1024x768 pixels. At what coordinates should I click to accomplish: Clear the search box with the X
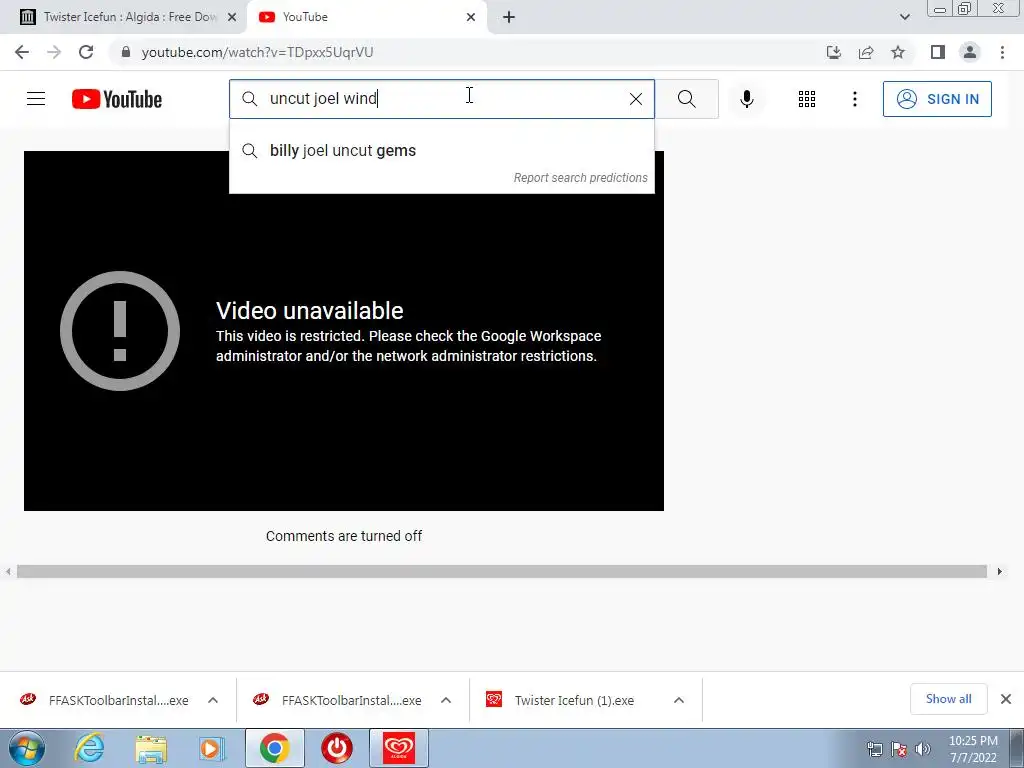635,99
